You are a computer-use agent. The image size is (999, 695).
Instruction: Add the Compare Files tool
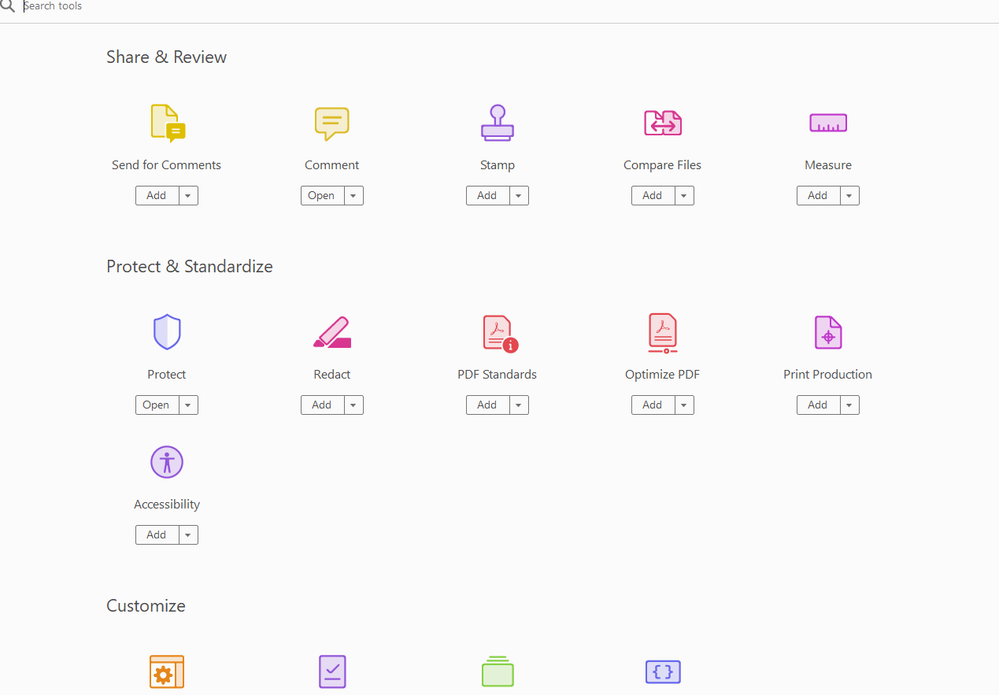[x=652, y=196]
